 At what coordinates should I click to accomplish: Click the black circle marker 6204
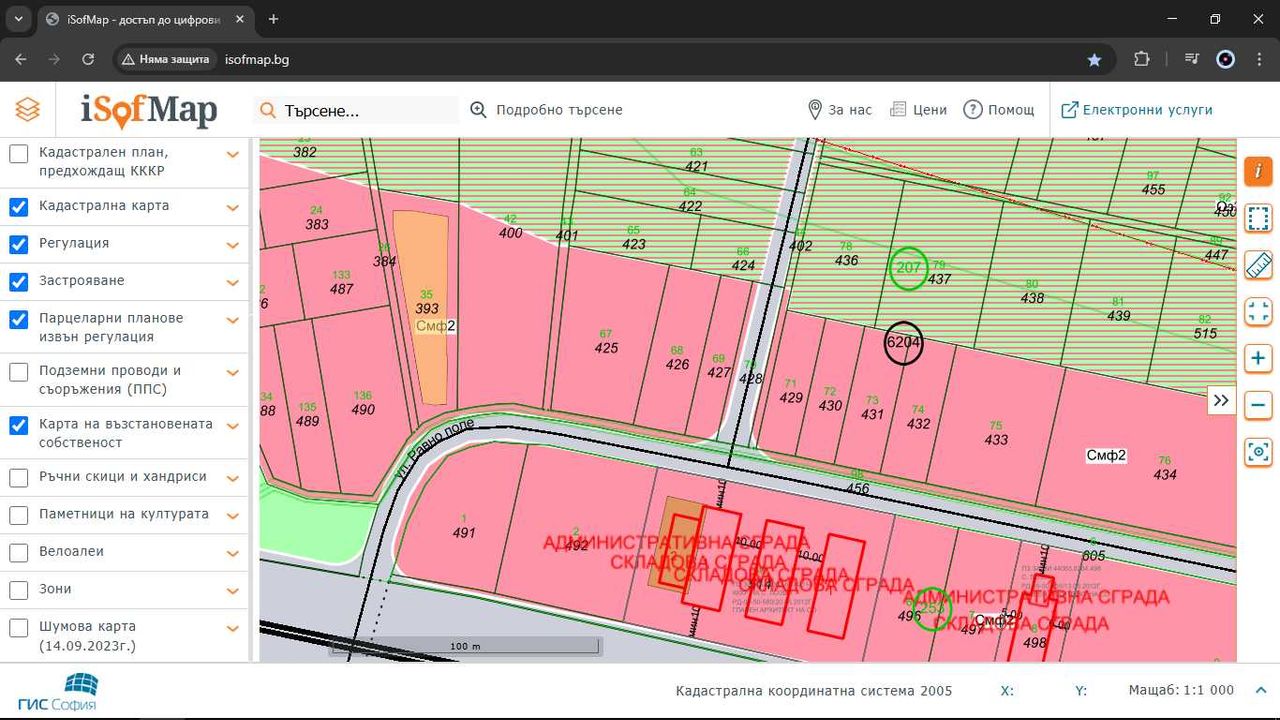903,343
